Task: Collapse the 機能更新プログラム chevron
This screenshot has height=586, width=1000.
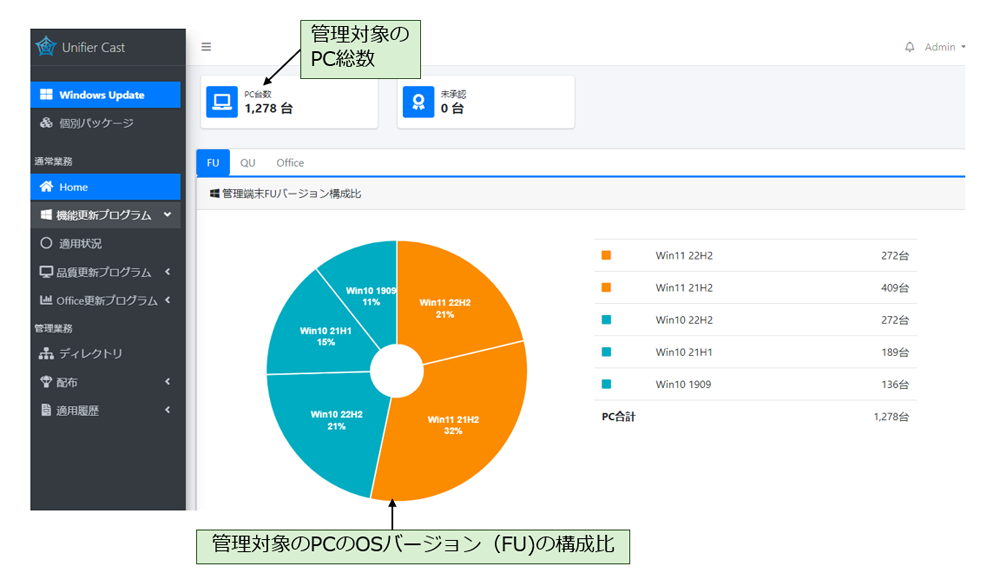Action: coord(167,215)
